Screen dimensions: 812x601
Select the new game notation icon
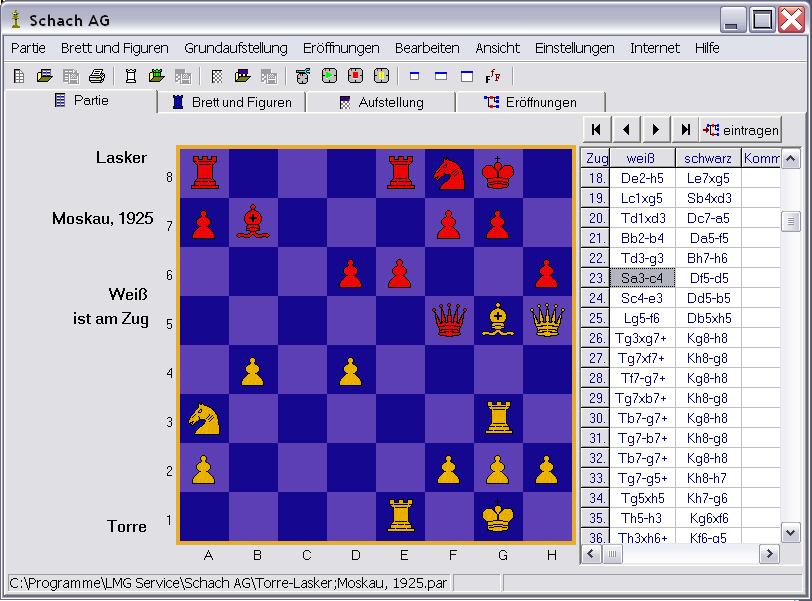18,75
